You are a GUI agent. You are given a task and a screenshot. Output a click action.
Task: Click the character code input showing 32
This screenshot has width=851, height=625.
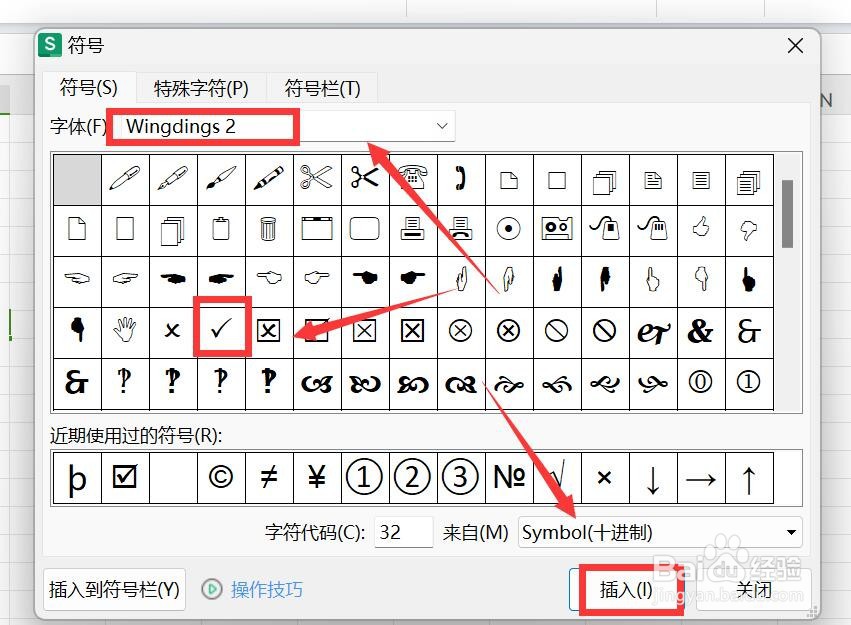(x=403, y=533)
